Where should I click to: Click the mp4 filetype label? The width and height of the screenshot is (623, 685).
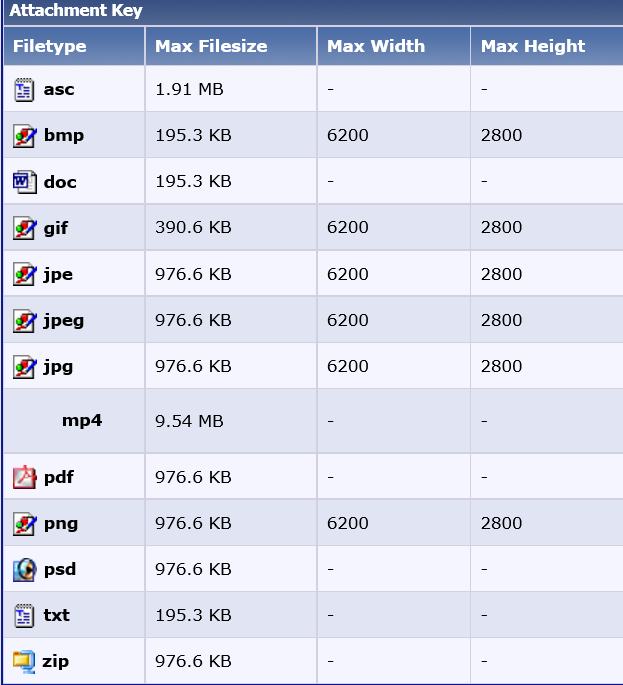[x=82, y=420]
